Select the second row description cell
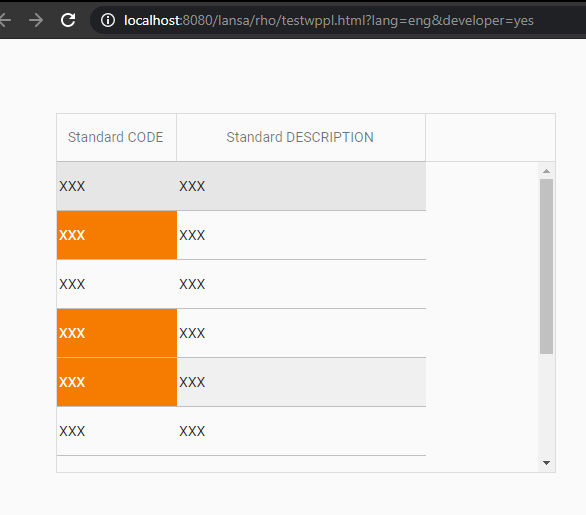586x515 pixels. click(301, 235)
